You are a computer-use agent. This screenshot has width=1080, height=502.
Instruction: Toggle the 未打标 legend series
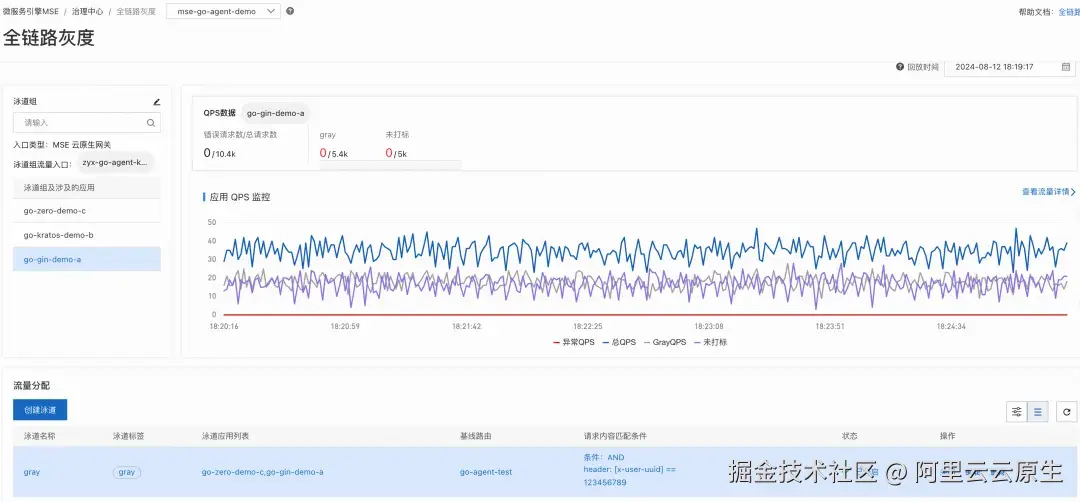[710, 342]
